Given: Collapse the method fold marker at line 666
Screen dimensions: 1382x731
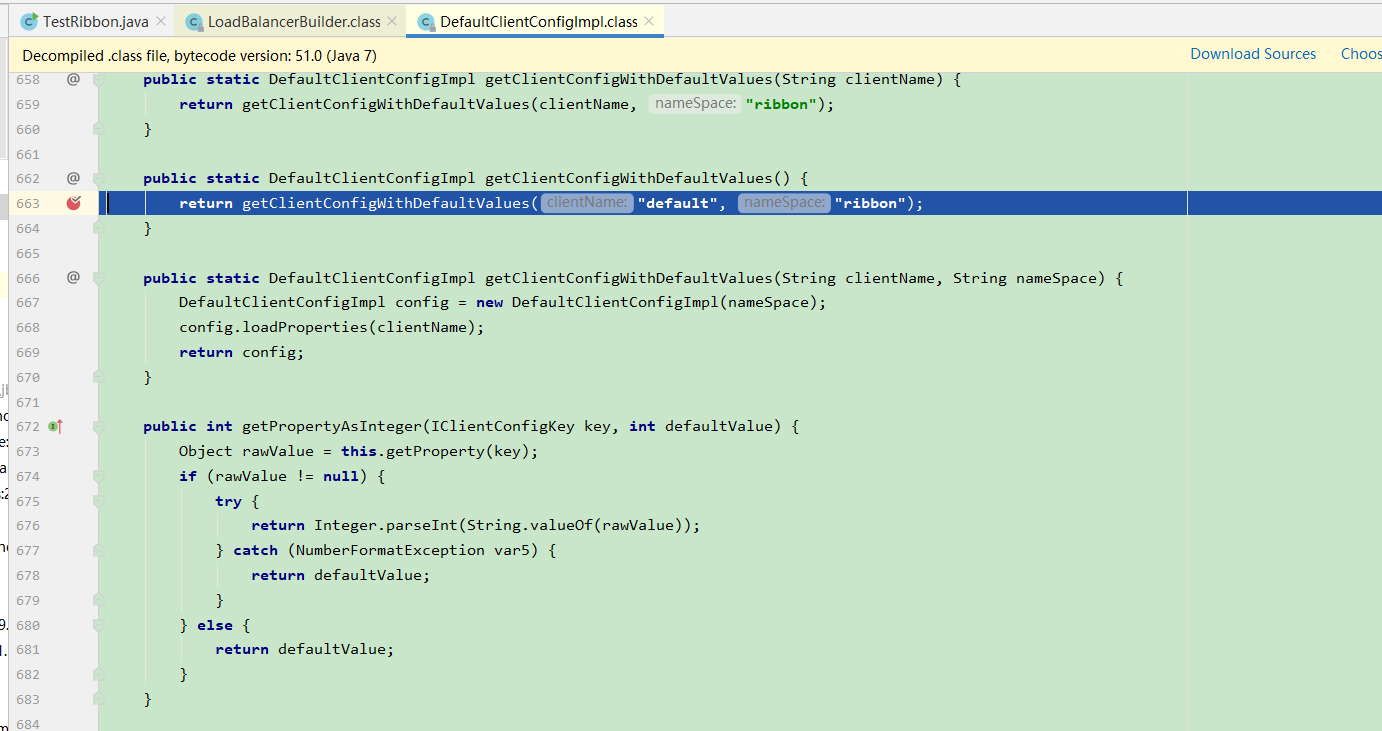Looking at the screenshot, I should [x=98, y=278].
